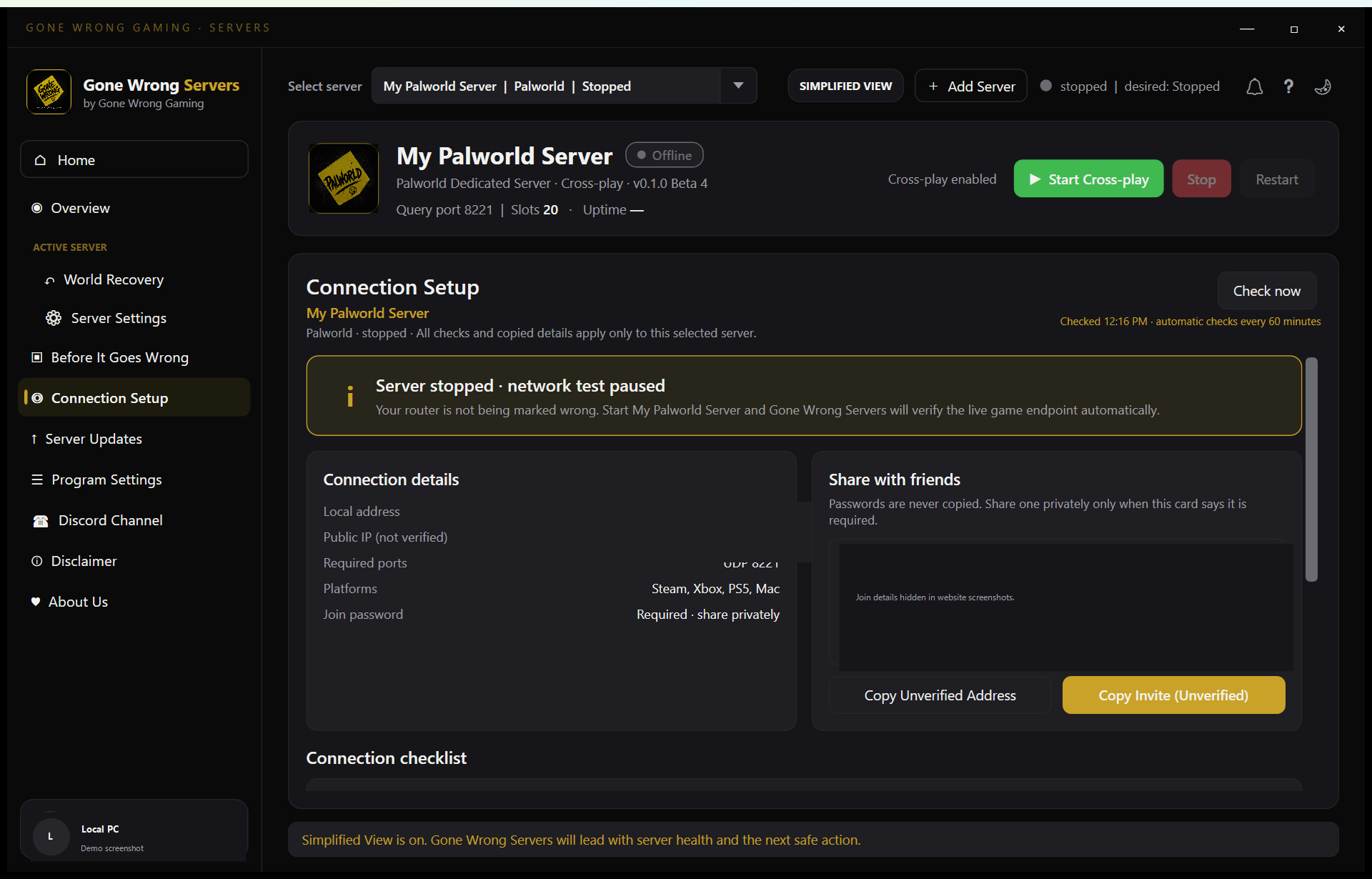Click the Local PC profile card
1372x879 pixels.
click(x=134, y=829)
